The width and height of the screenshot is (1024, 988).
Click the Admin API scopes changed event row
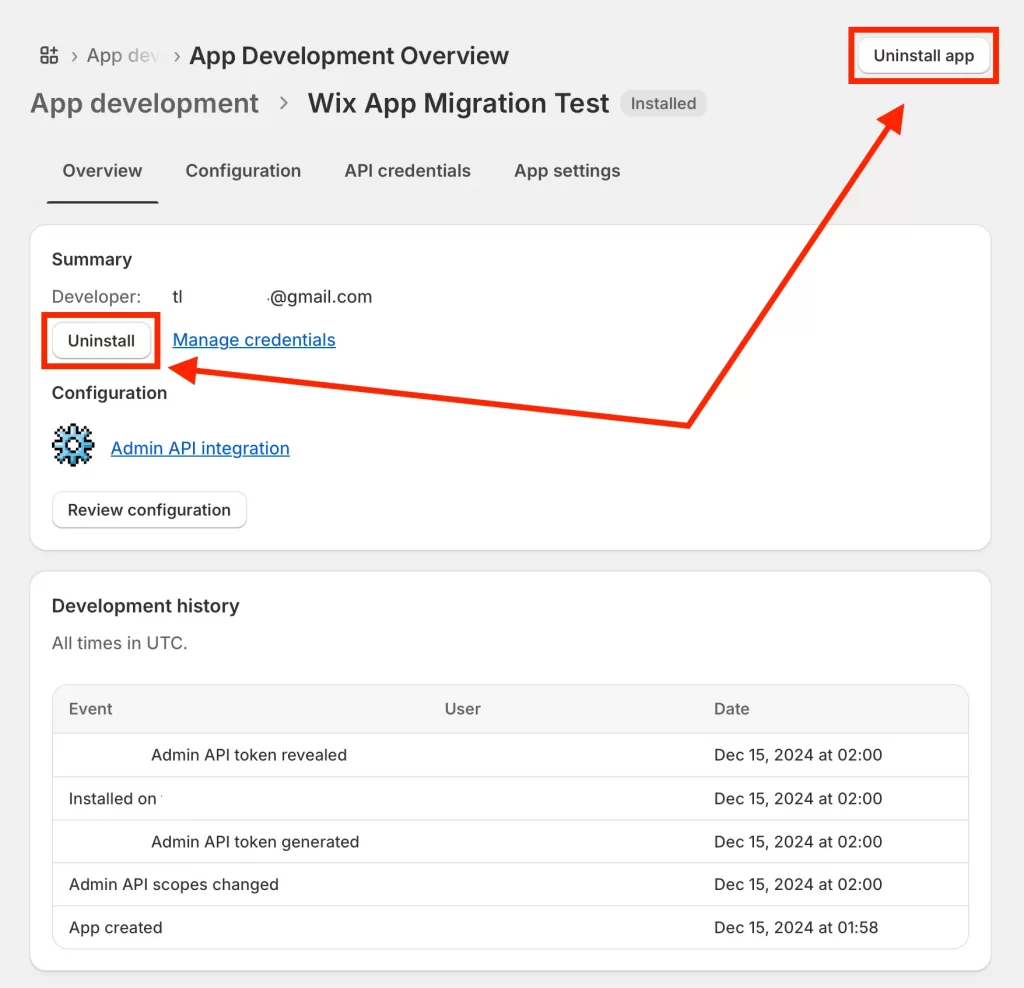(x=172, y=884)
